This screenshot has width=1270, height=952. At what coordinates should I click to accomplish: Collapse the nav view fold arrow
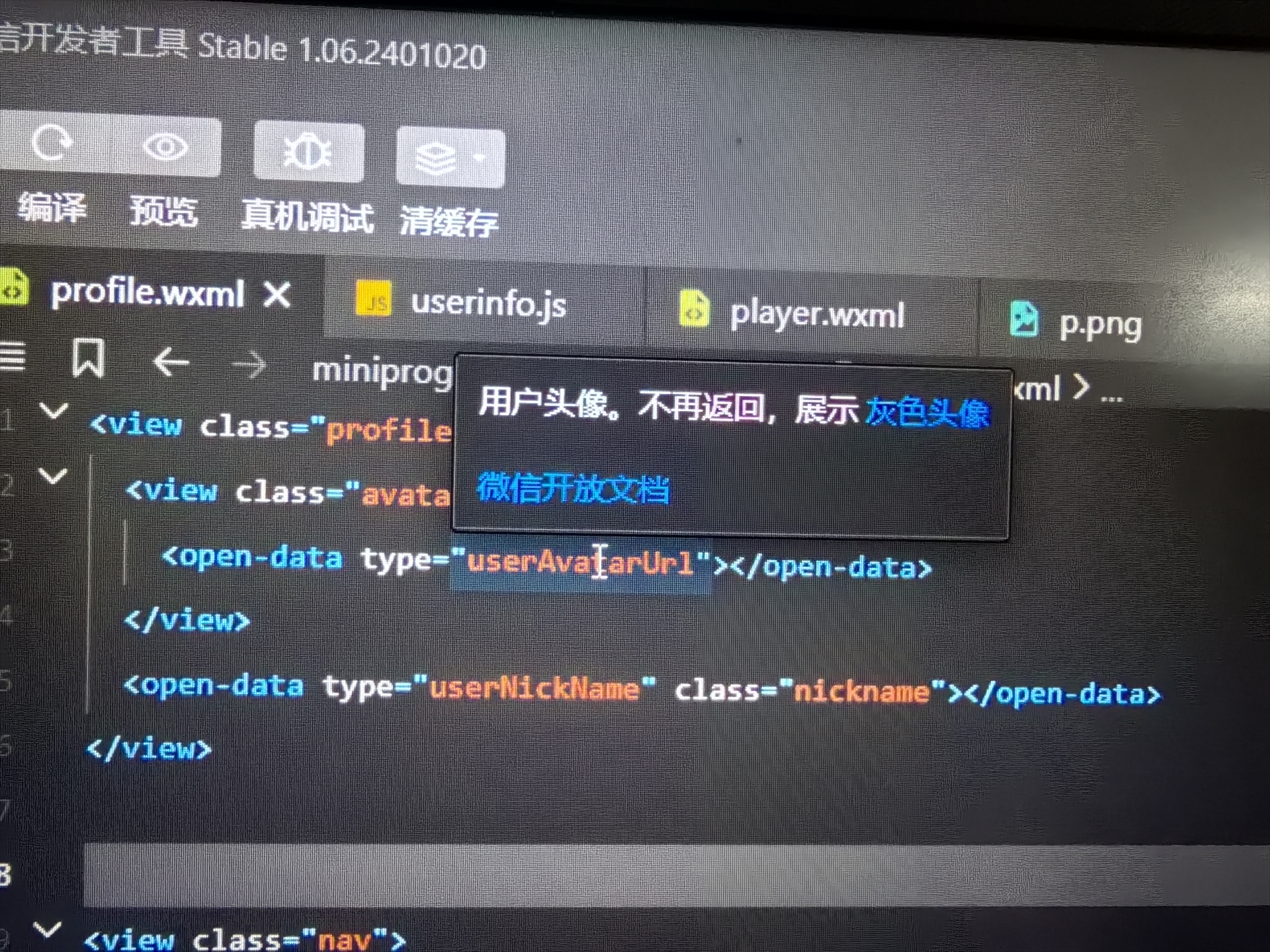coord(47,929)
